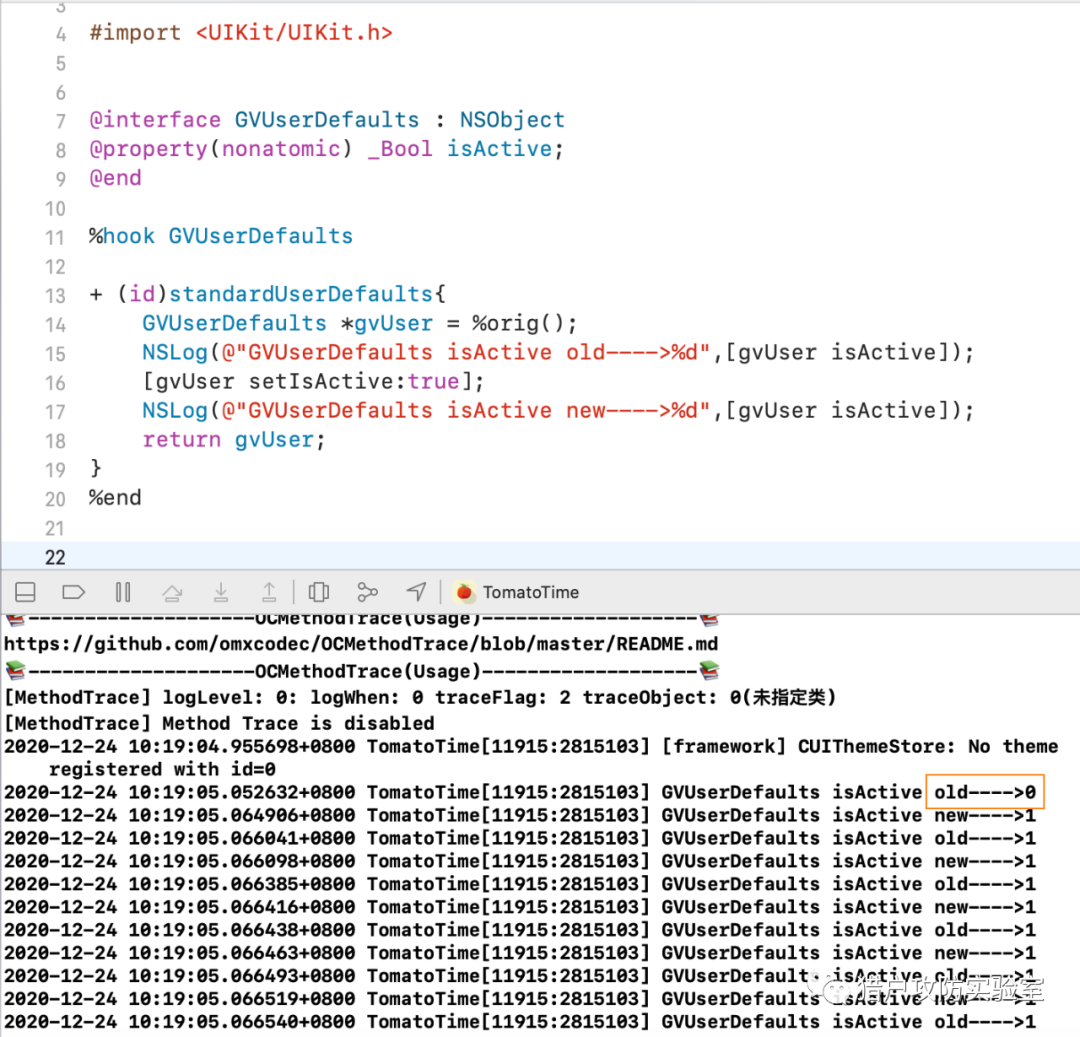Click the Method Trace is disabled log line
This screenshot has height=1037, width=1080.
pos(219,723)
